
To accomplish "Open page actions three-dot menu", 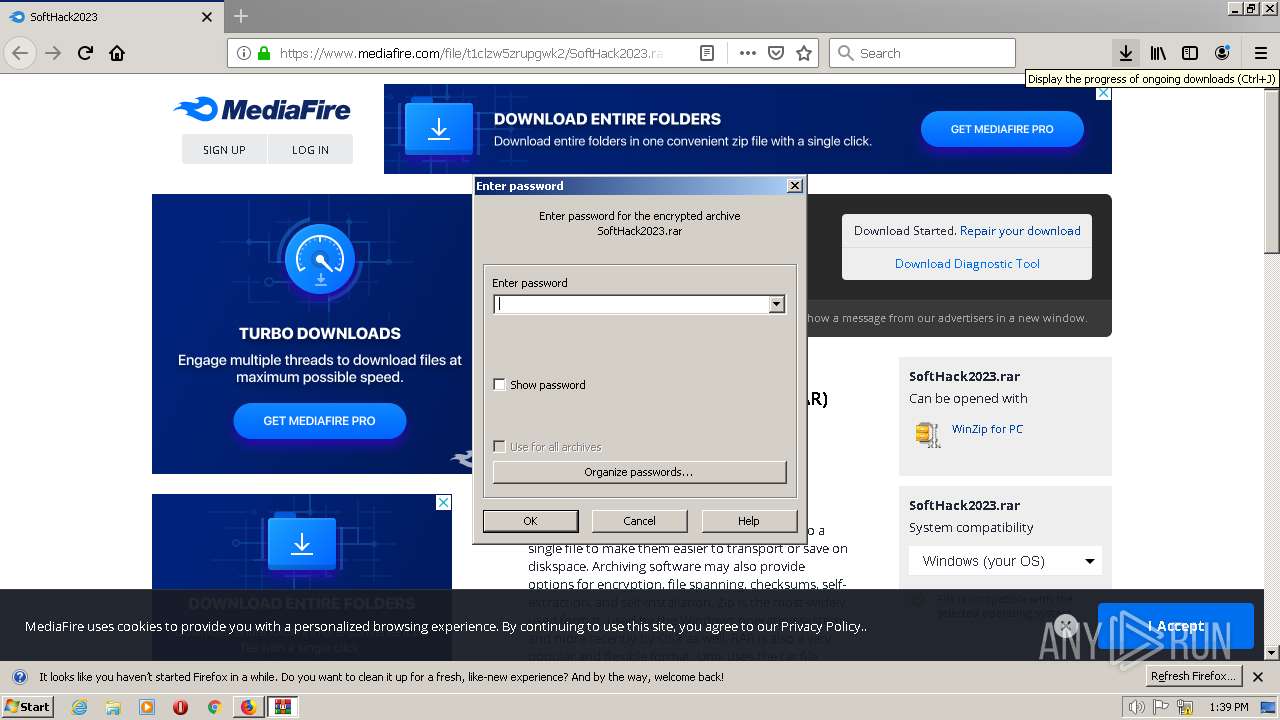I will point(747,53).
